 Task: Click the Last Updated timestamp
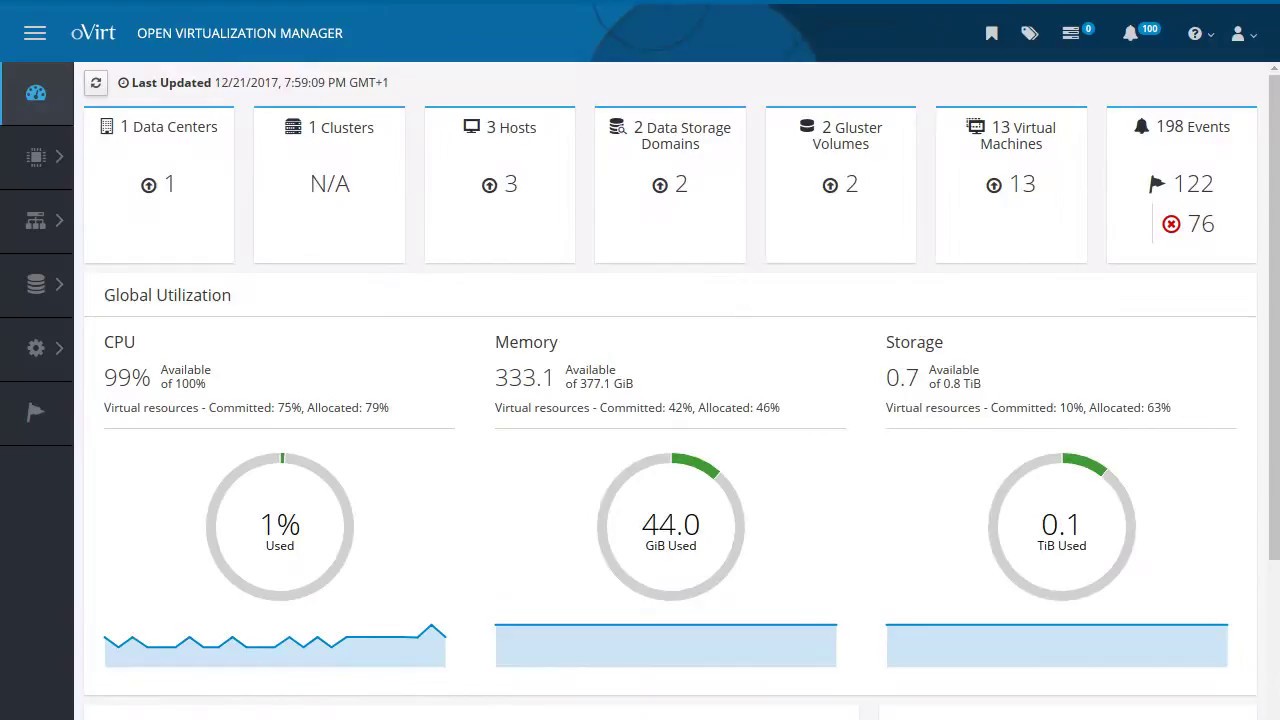[x=253, y=83]
